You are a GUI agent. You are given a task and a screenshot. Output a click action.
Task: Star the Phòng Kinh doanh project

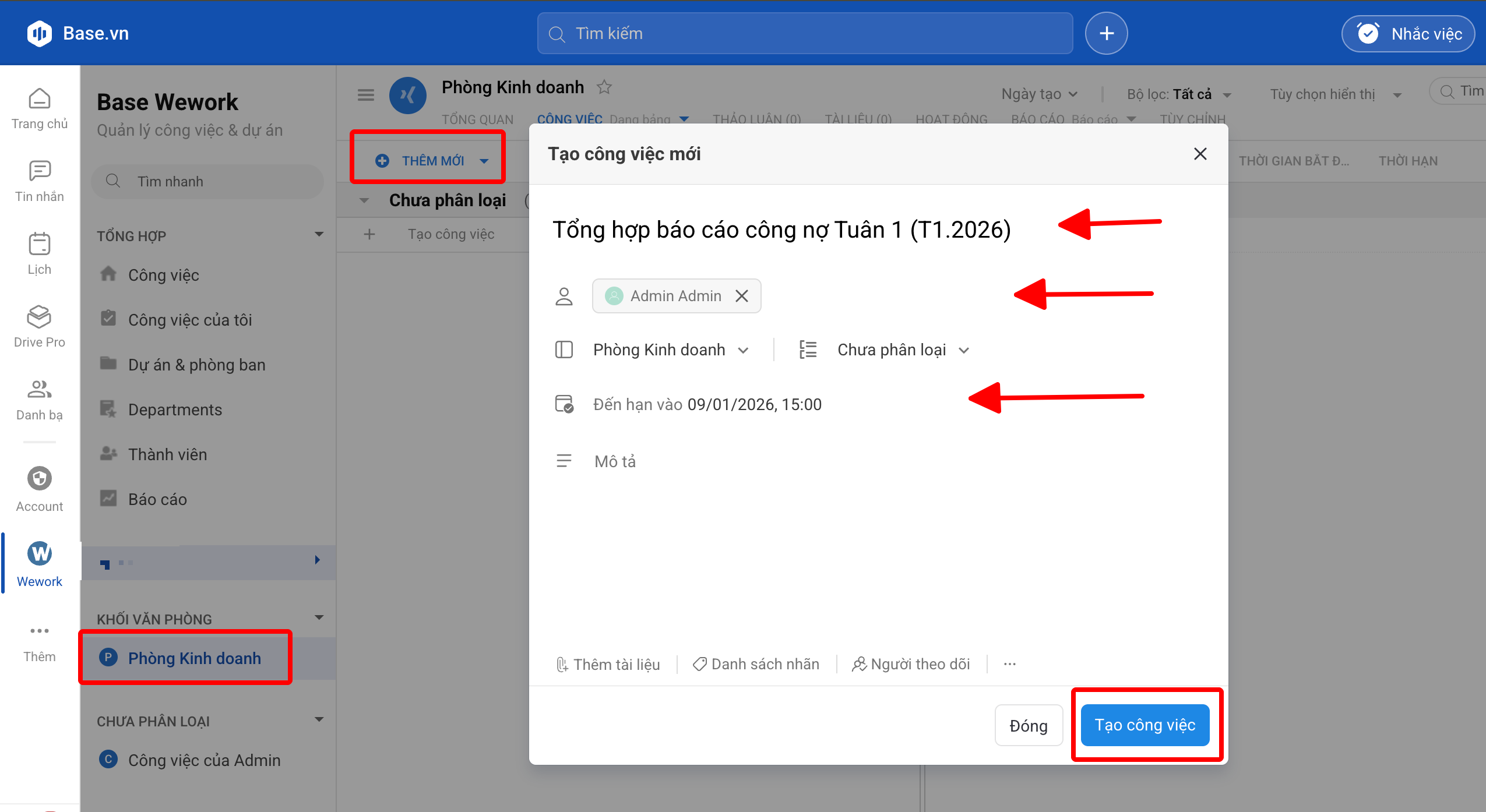pyautogui.click(x=604, y=87)
